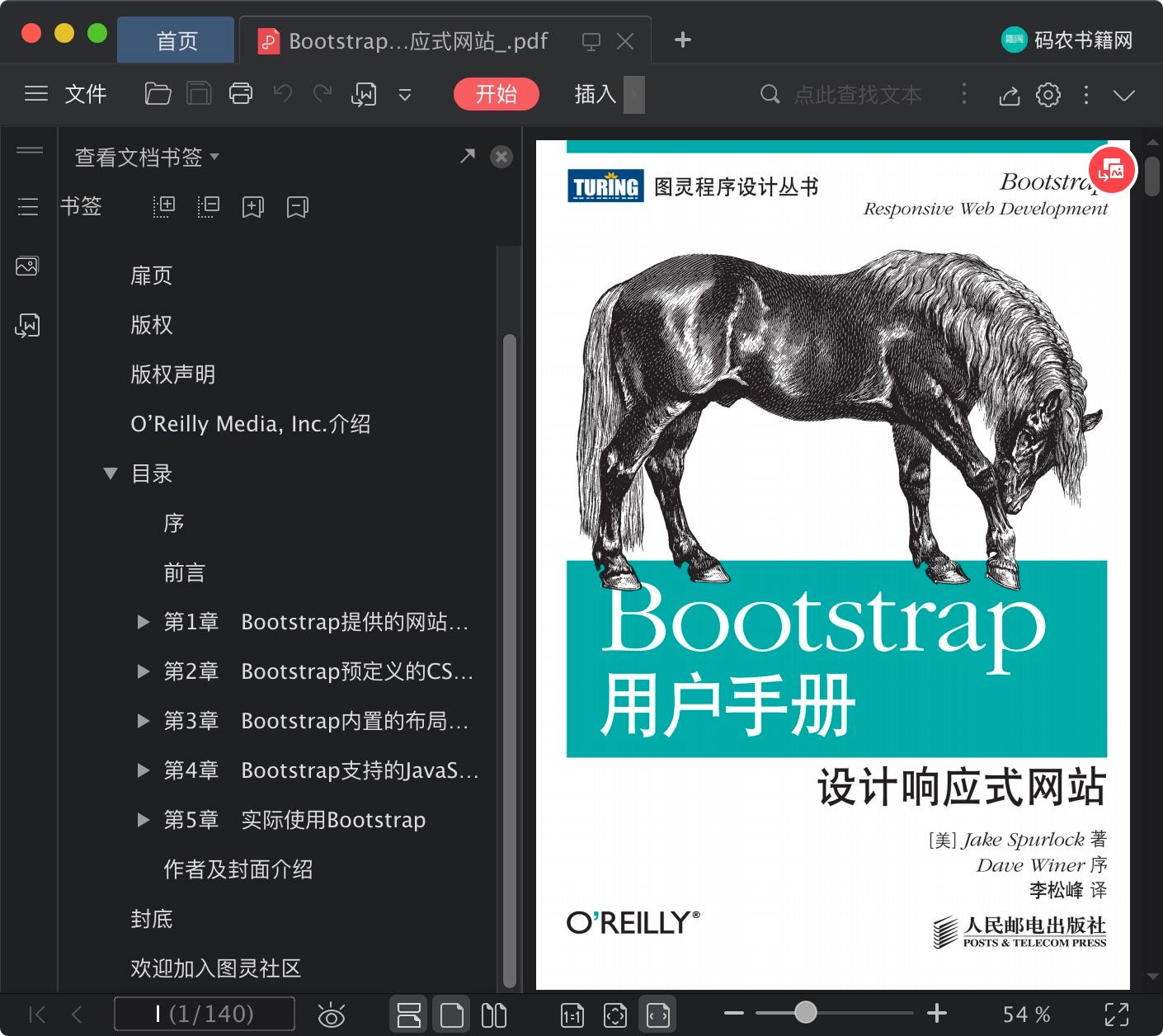Click the presentation screen icon in the PDF tab

click(x=591, y=41)
